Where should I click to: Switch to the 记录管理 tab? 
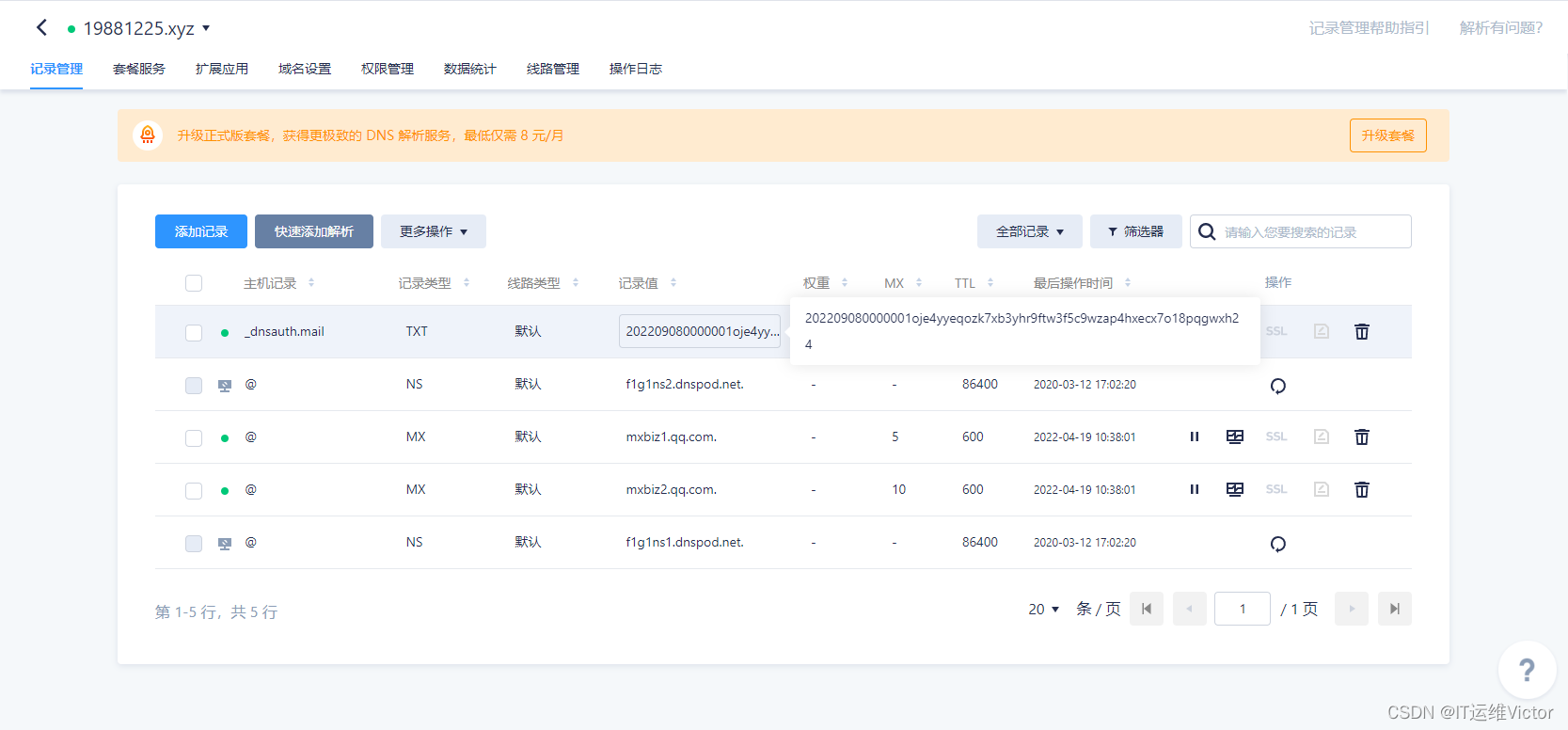point(56,69)
